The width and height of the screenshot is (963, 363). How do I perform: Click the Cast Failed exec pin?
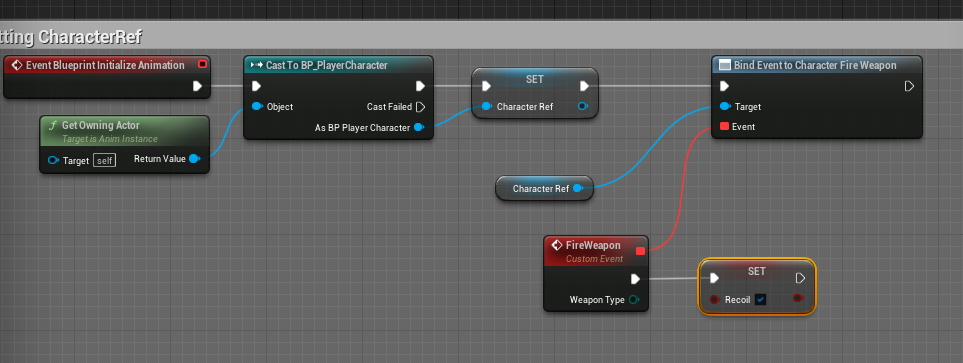click(x=420, y=107)
